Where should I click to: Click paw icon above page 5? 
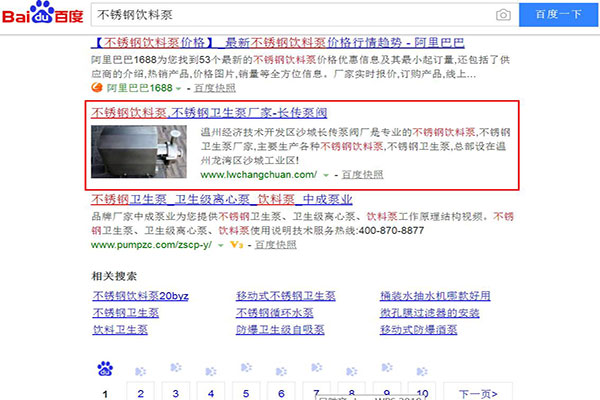(x=246, y=367)
